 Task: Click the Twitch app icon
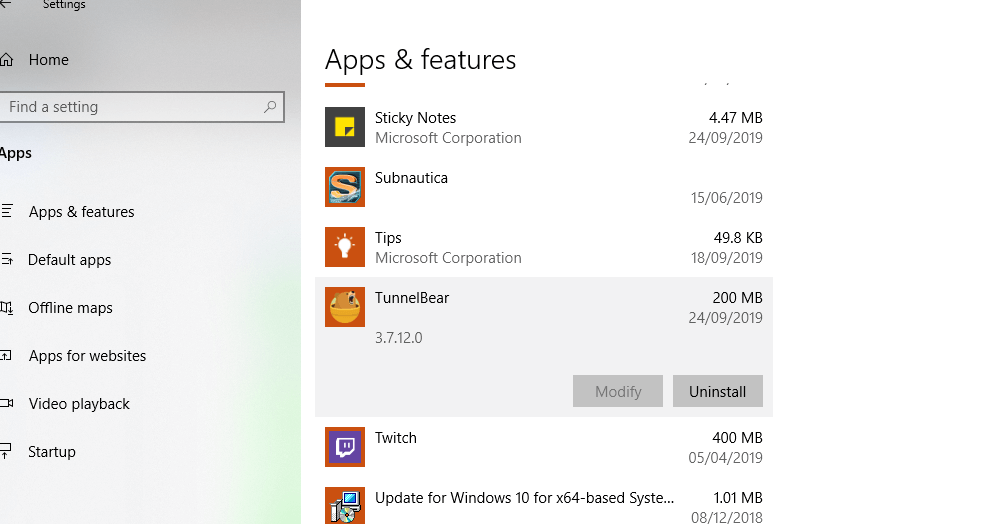[x=345, y=447]
